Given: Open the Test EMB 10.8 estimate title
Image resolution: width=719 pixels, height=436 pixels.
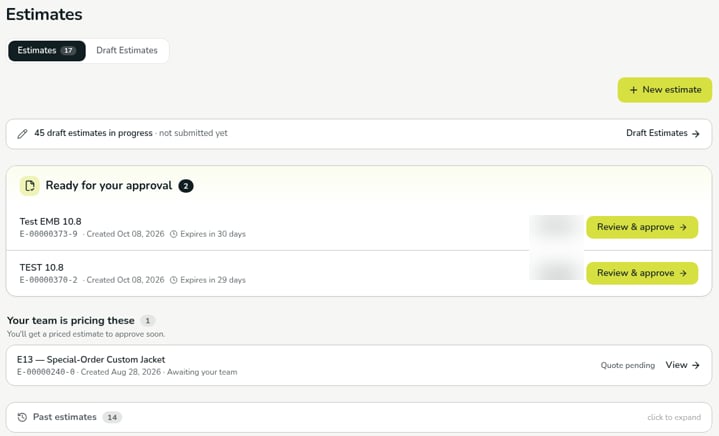Looking at the screenshot, I should [x=50, y=221].
